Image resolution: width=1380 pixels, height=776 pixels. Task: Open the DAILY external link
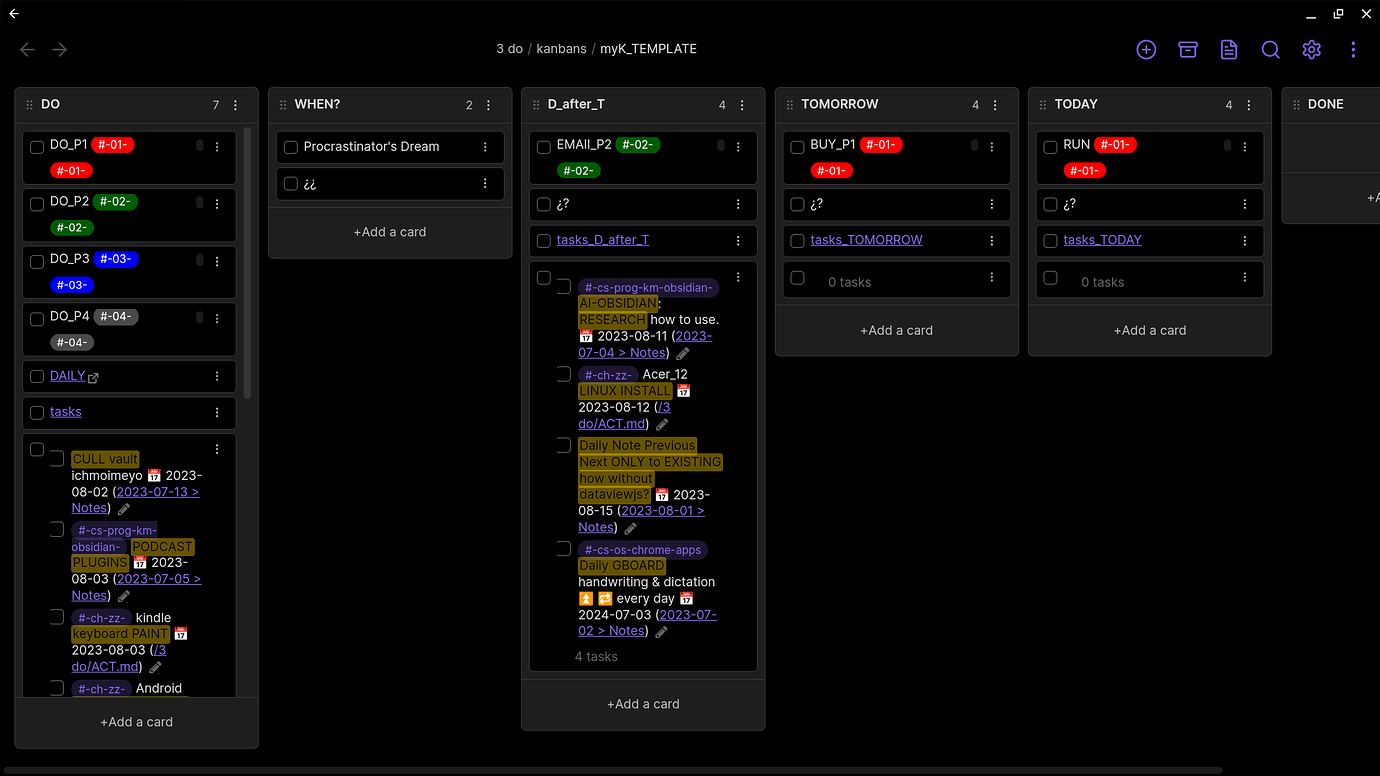pos(93,377)
